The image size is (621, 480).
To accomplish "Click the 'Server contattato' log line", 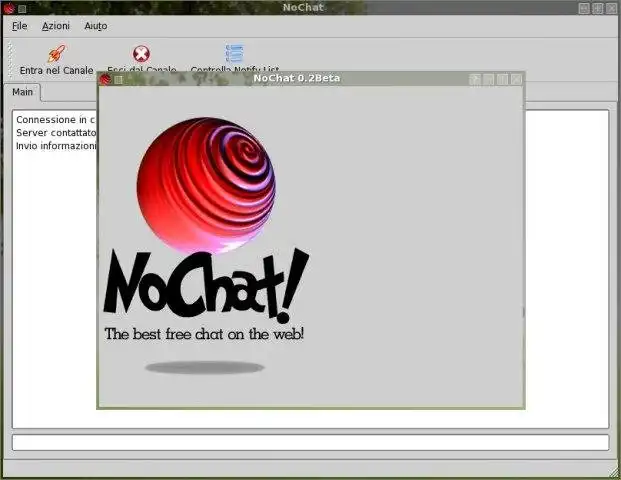I will 56,133.
